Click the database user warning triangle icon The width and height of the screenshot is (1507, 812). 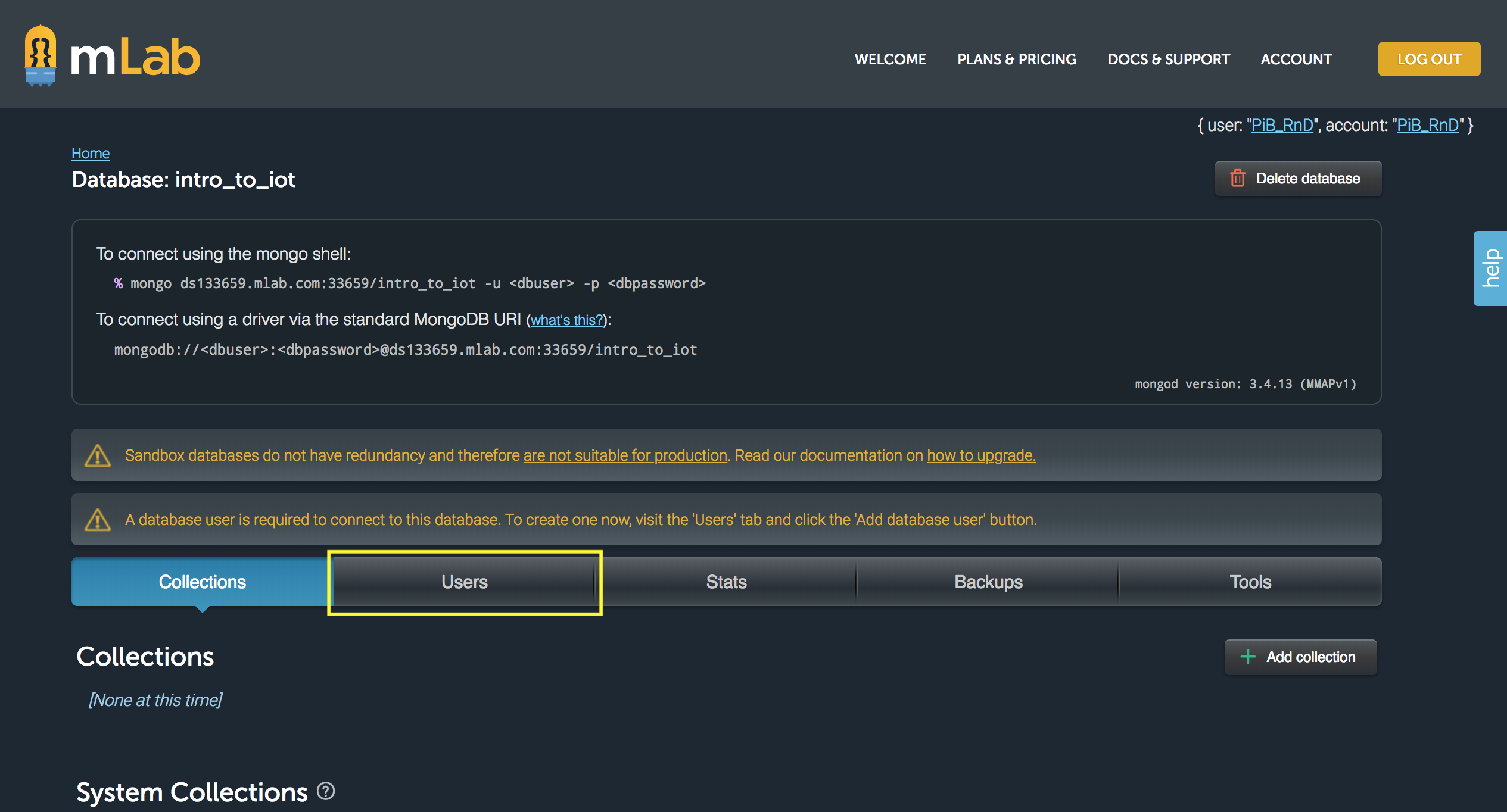point(98,520)
